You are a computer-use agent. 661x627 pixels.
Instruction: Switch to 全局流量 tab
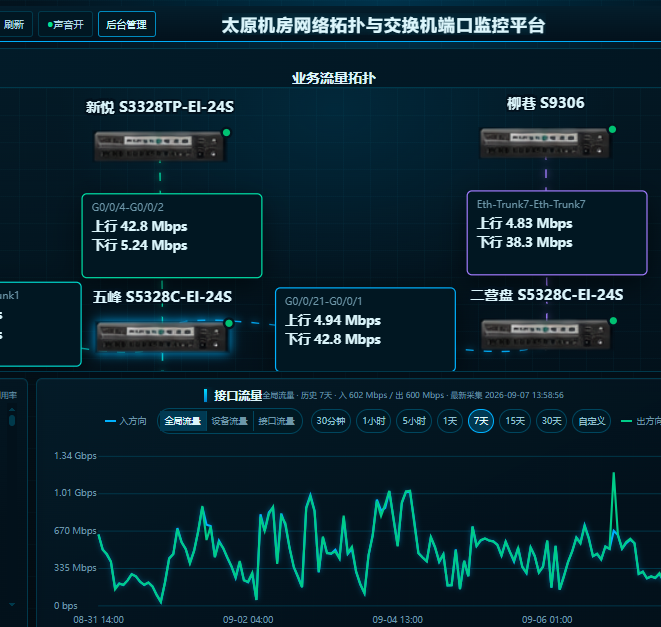click(183, 421)
